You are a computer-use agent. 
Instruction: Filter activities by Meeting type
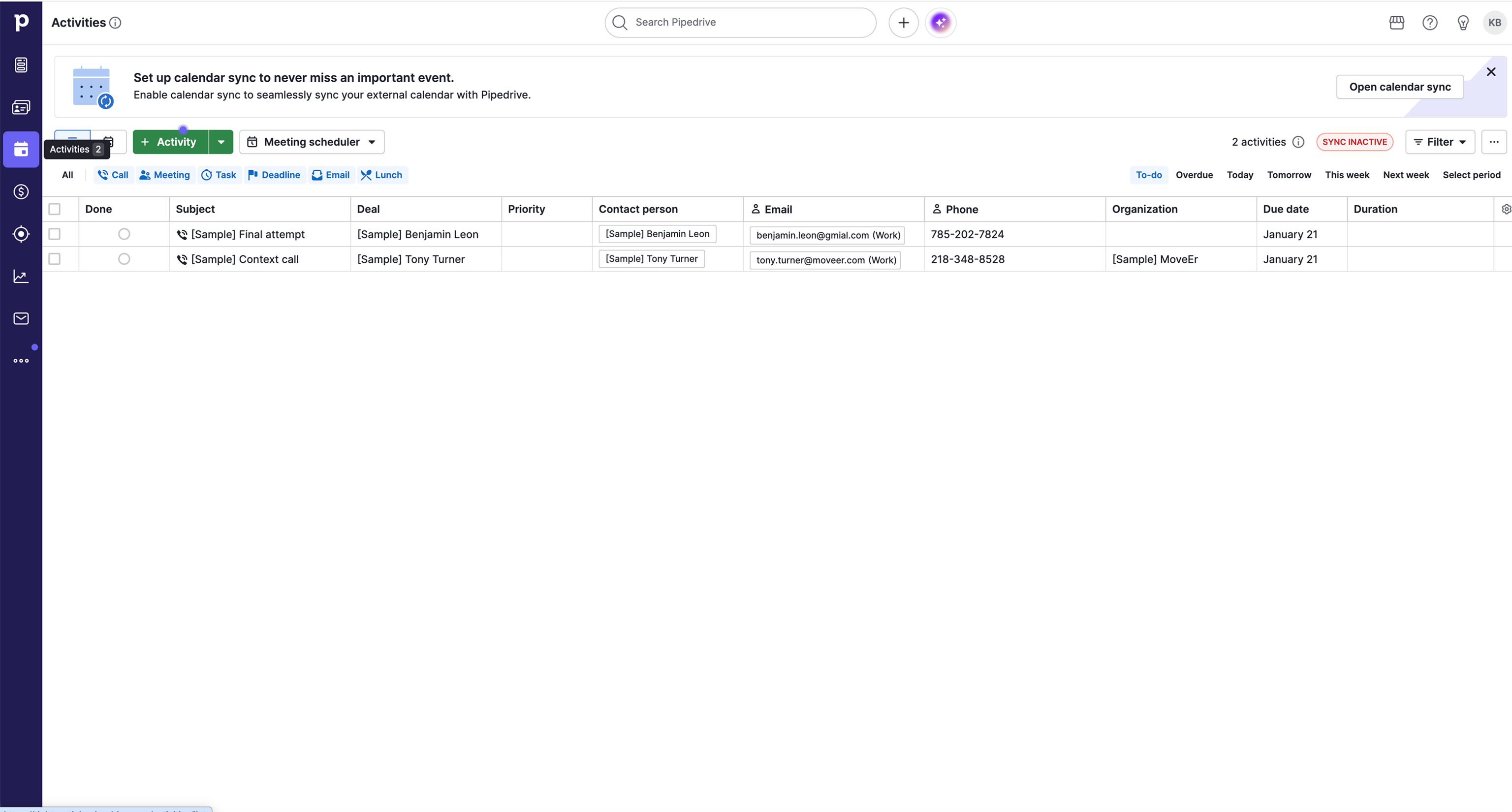pos(165,175)
